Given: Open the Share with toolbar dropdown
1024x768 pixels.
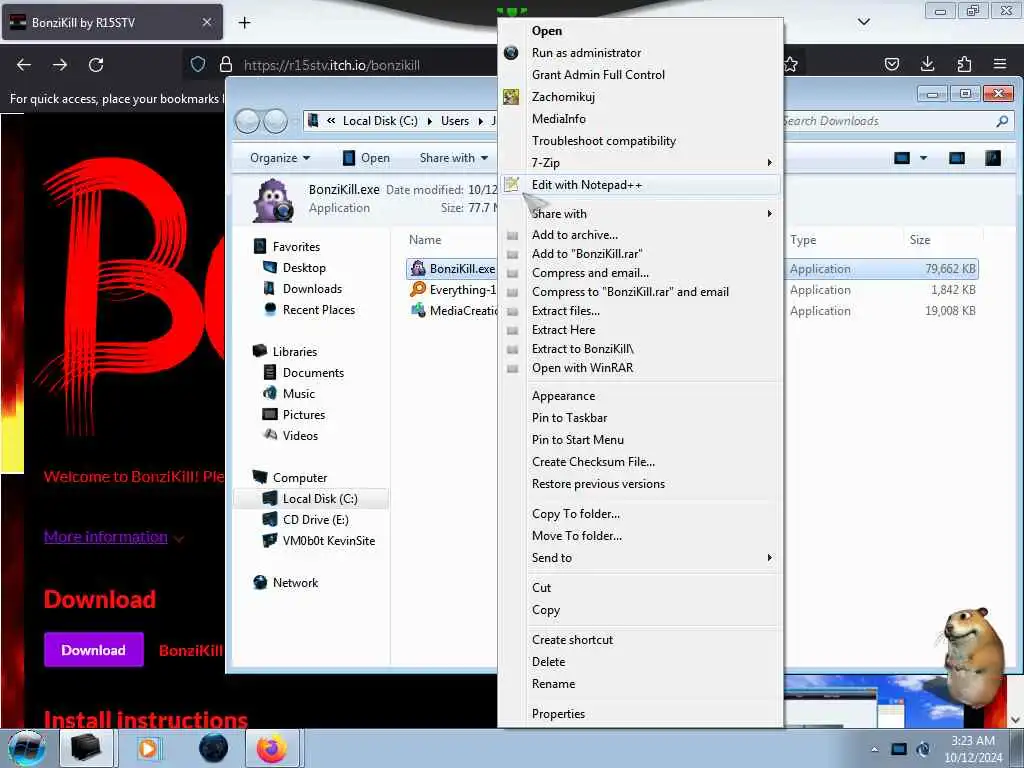Looking at the screenshot, I should (454, 158).
